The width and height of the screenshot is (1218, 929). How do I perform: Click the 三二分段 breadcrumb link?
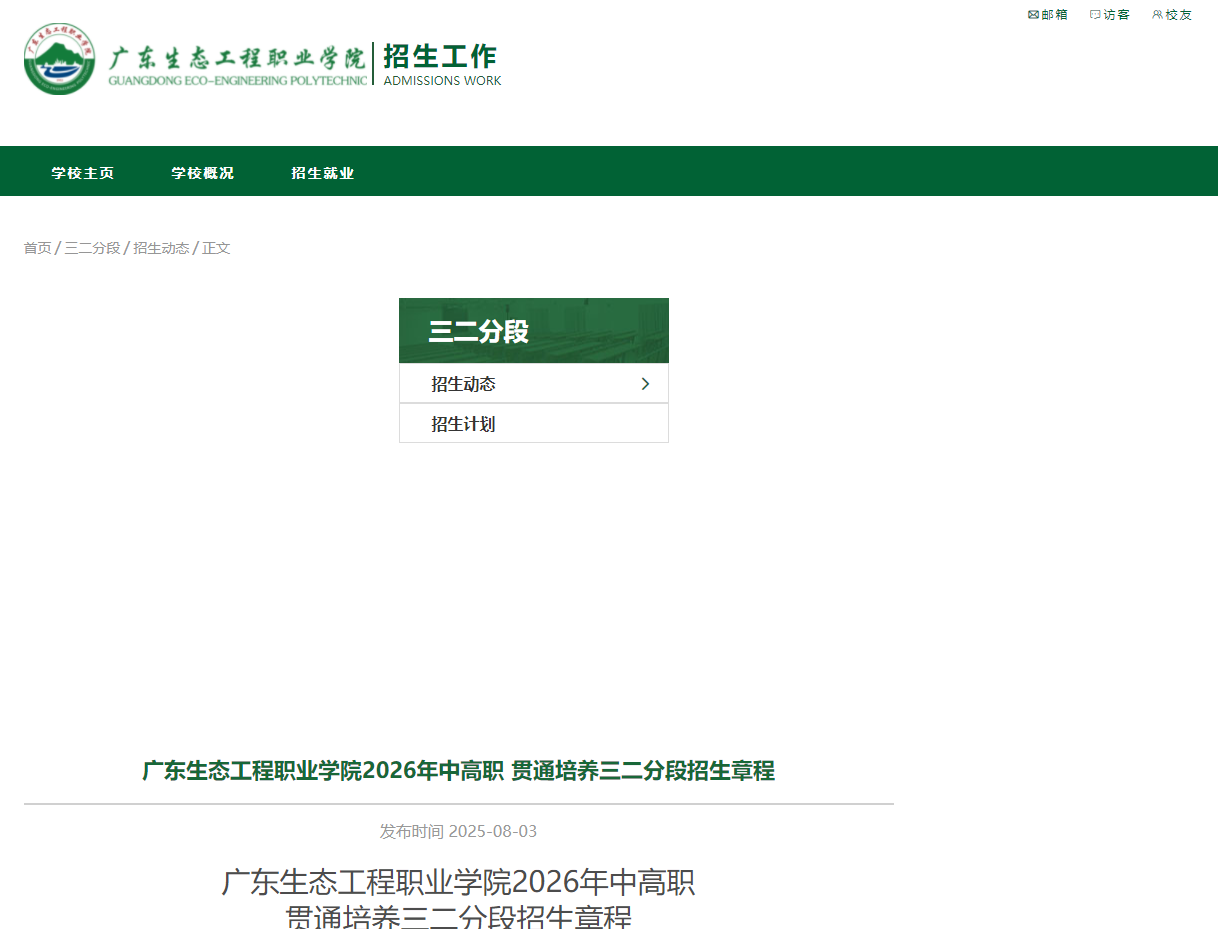(x=92, y=247)
